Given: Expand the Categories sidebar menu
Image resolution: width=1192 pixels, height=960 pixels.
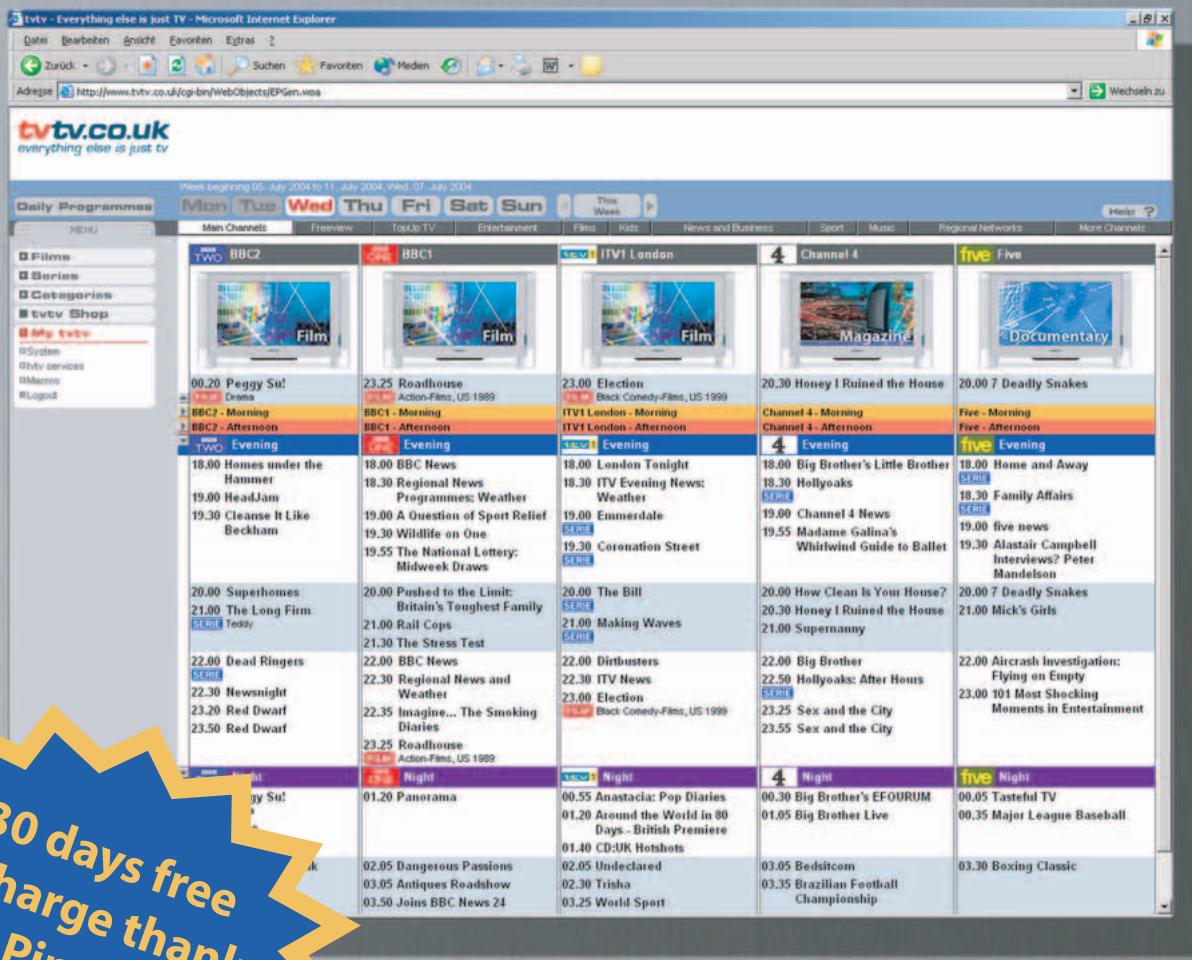Looking at the screenshot, I should (x=84, y=295).
